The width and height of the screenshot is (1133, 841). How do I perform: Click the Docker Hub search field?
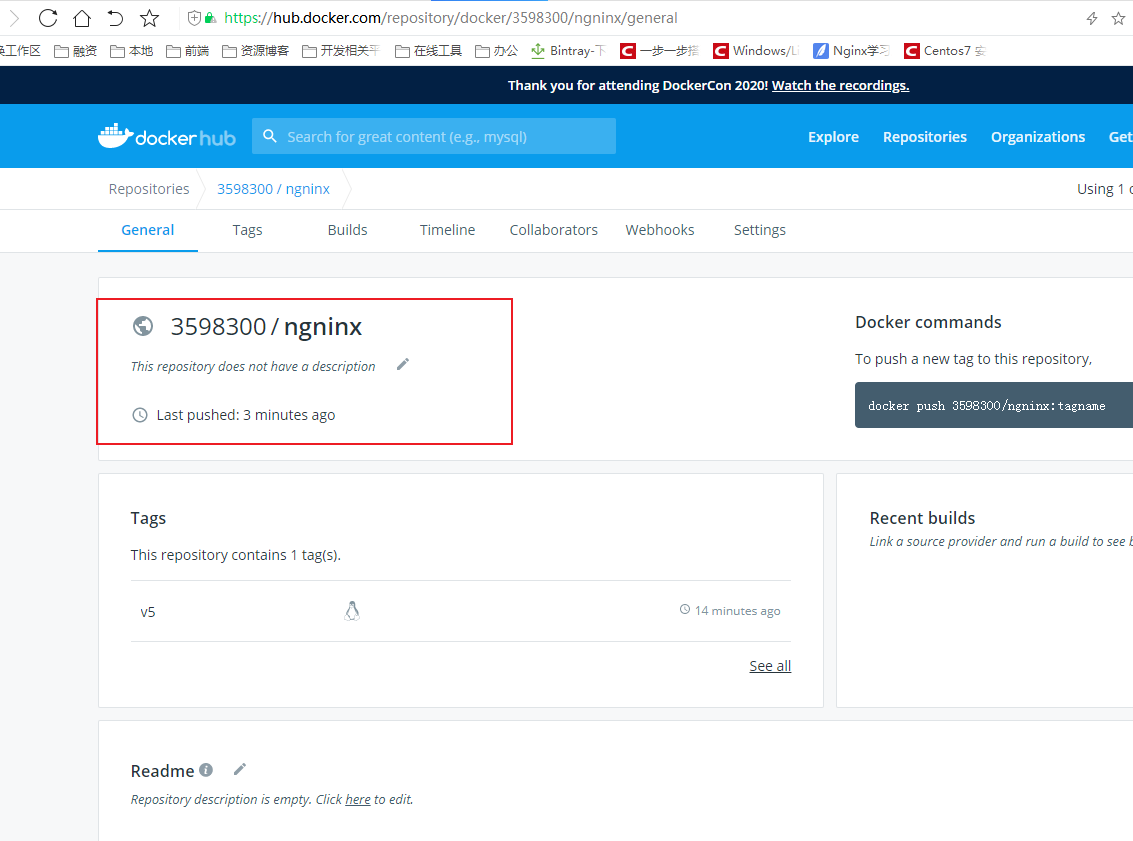click(434, 136)
